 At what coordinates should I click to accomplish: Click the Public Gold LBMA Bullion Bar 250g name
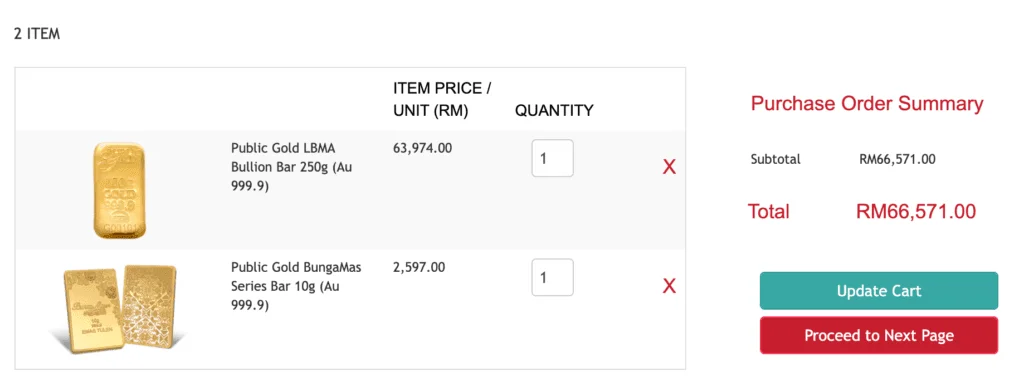click(x=292, y=167)
